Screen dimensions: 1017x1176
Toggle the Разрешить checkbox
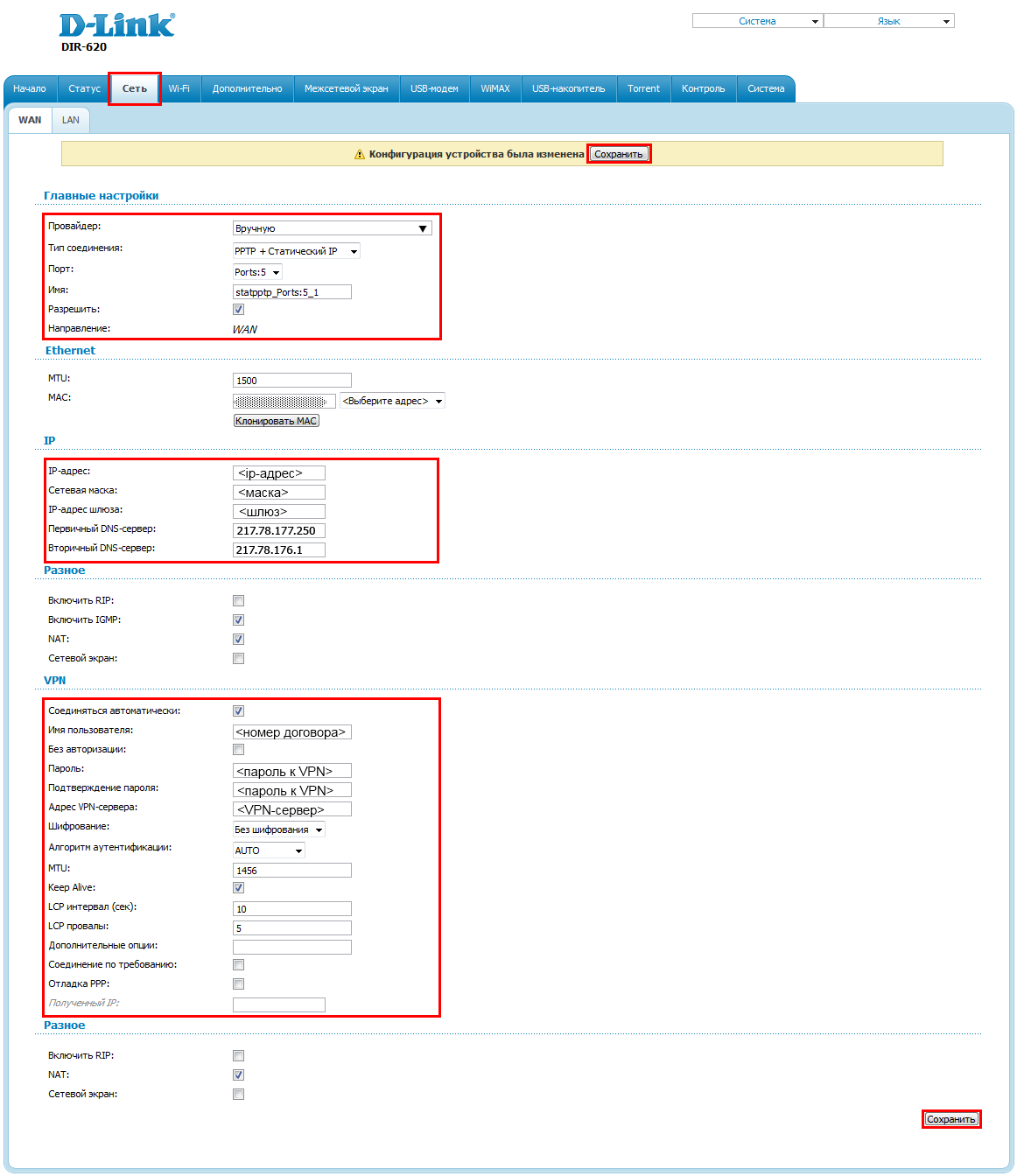point(238,310)
